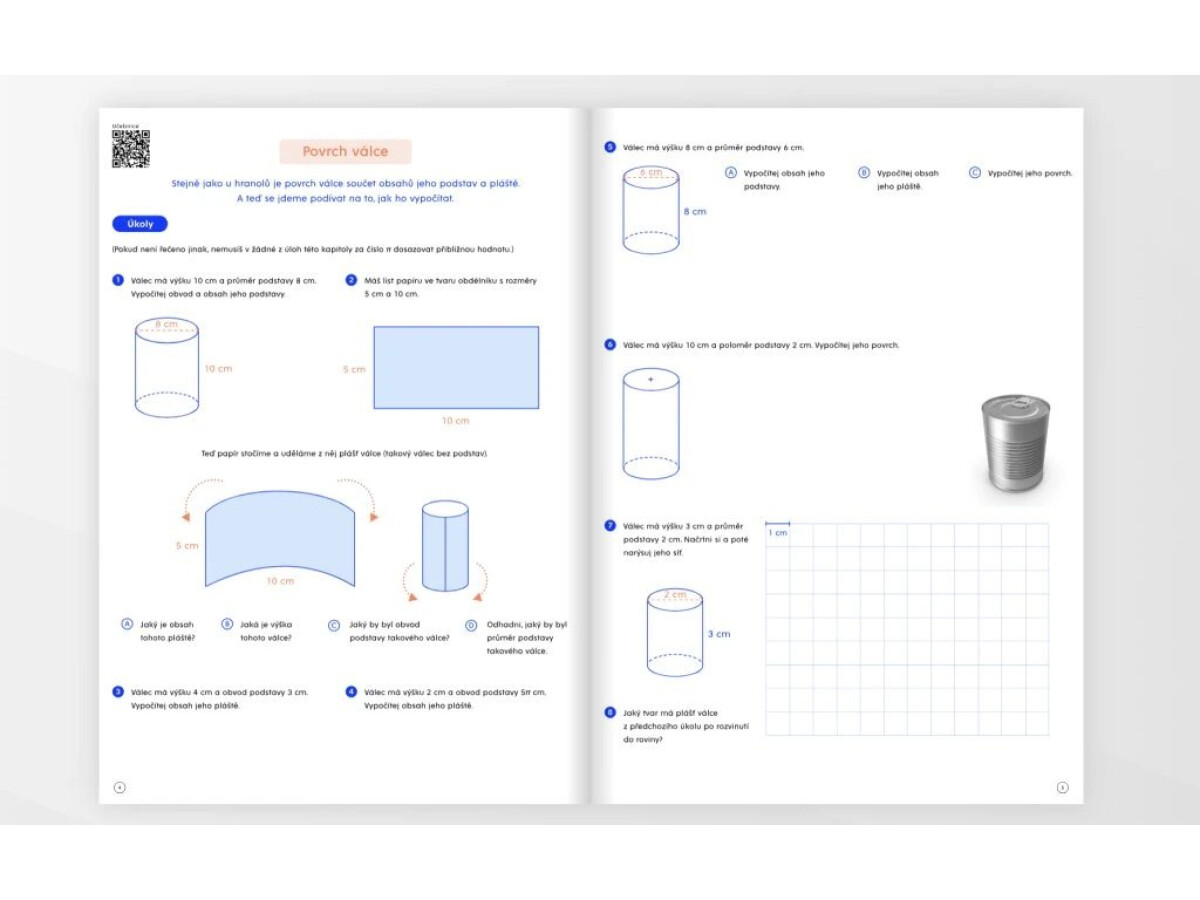Click the task number 1 bullet
The image size is (1200, 900).
118,280
